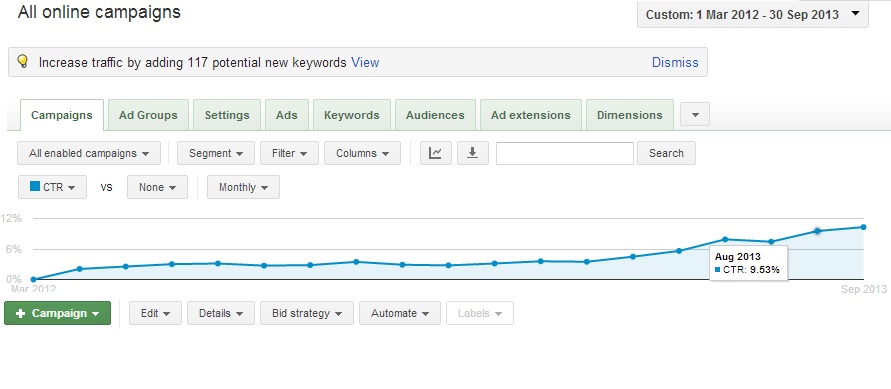The height and width of the screenshot is (389, 891).
Task: Toggle the chart graph icon button
Action: click(x=436, y=153)
